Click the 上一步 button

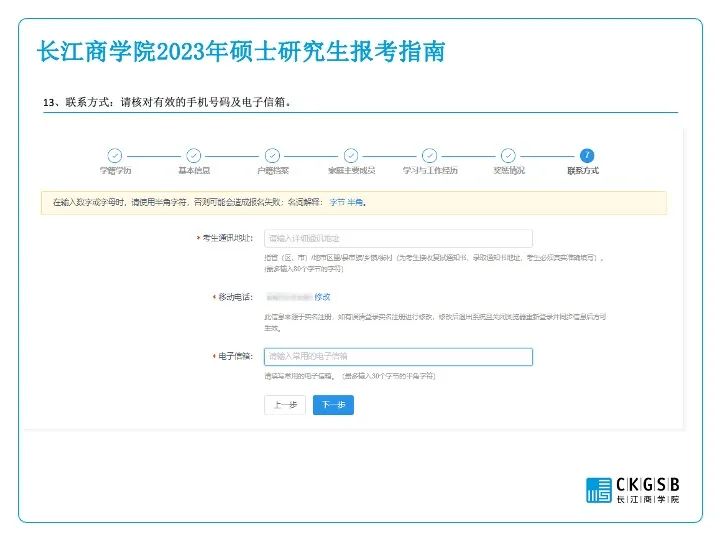[x=285, y=405]
